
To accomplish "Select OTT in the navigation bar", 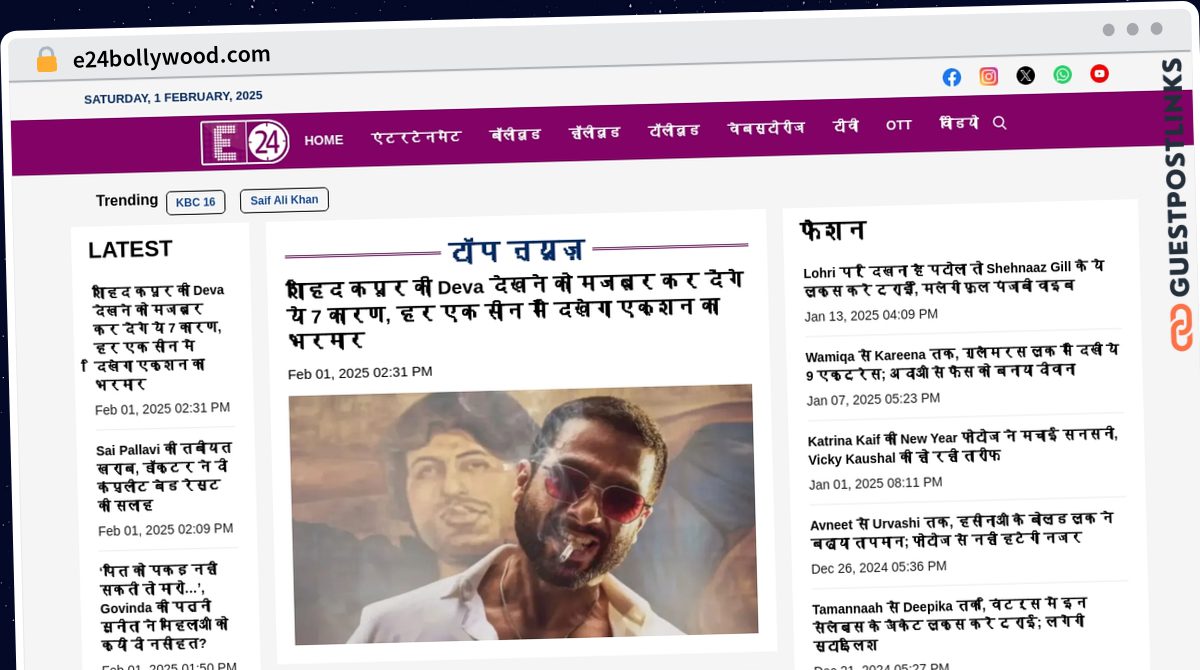I will (x=899, y=125).
